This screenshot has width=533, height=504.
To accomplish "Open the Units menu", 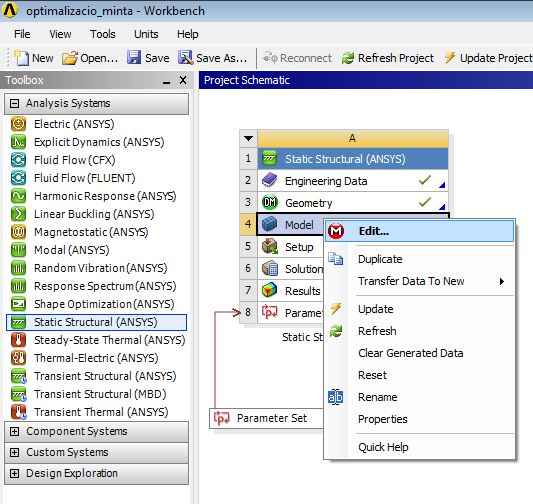I will point(146,34).
